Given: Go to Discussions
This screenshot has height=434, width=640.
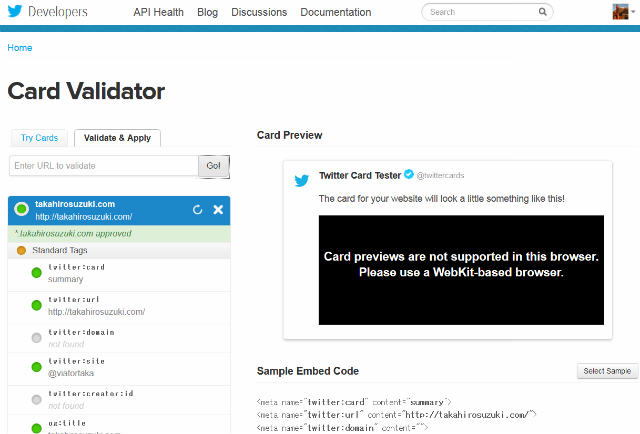Looking at the screenshot, I should click(259, 12).
